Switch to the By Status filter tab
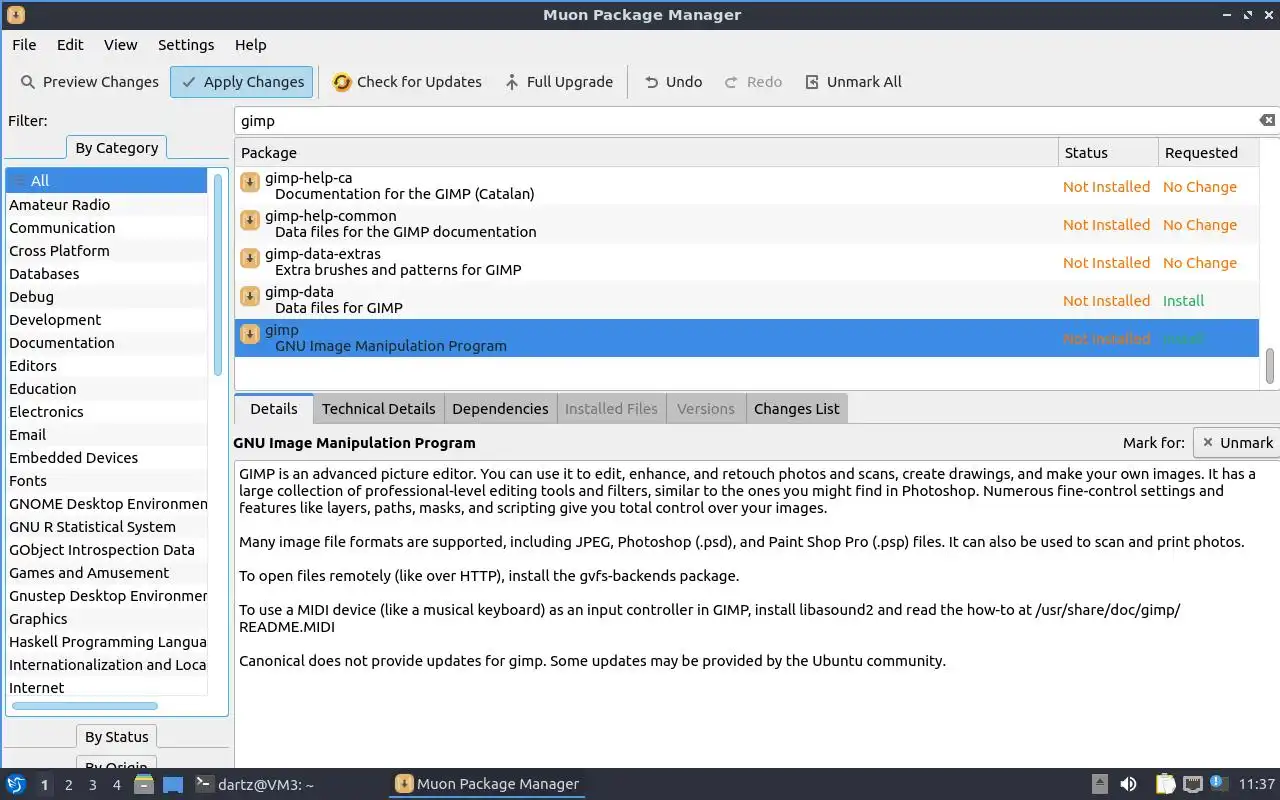This screenshot has height=800, width=1280. [117, 737]
